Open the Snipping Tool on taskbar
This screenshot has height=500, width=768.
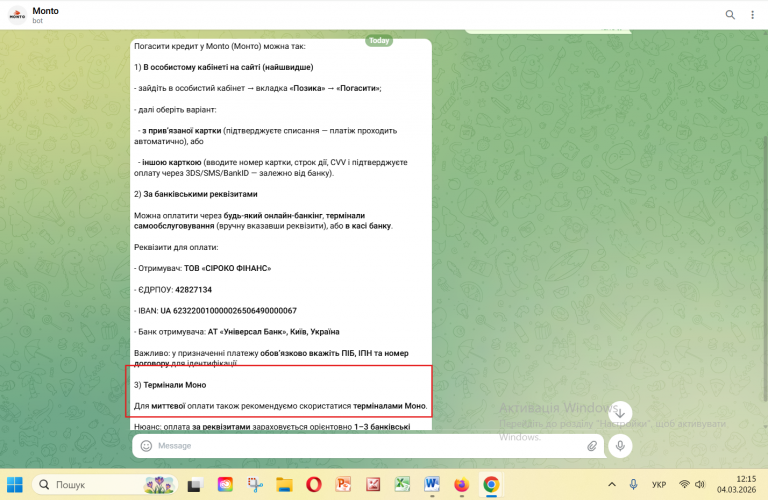tap(255, 485)
